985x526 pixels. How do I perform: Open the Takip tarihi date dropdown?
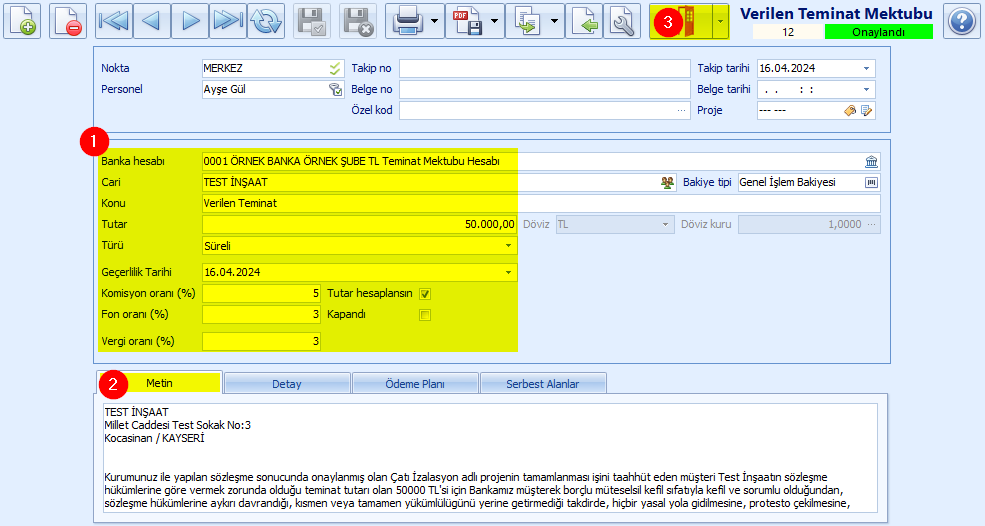tap(866, 68)
